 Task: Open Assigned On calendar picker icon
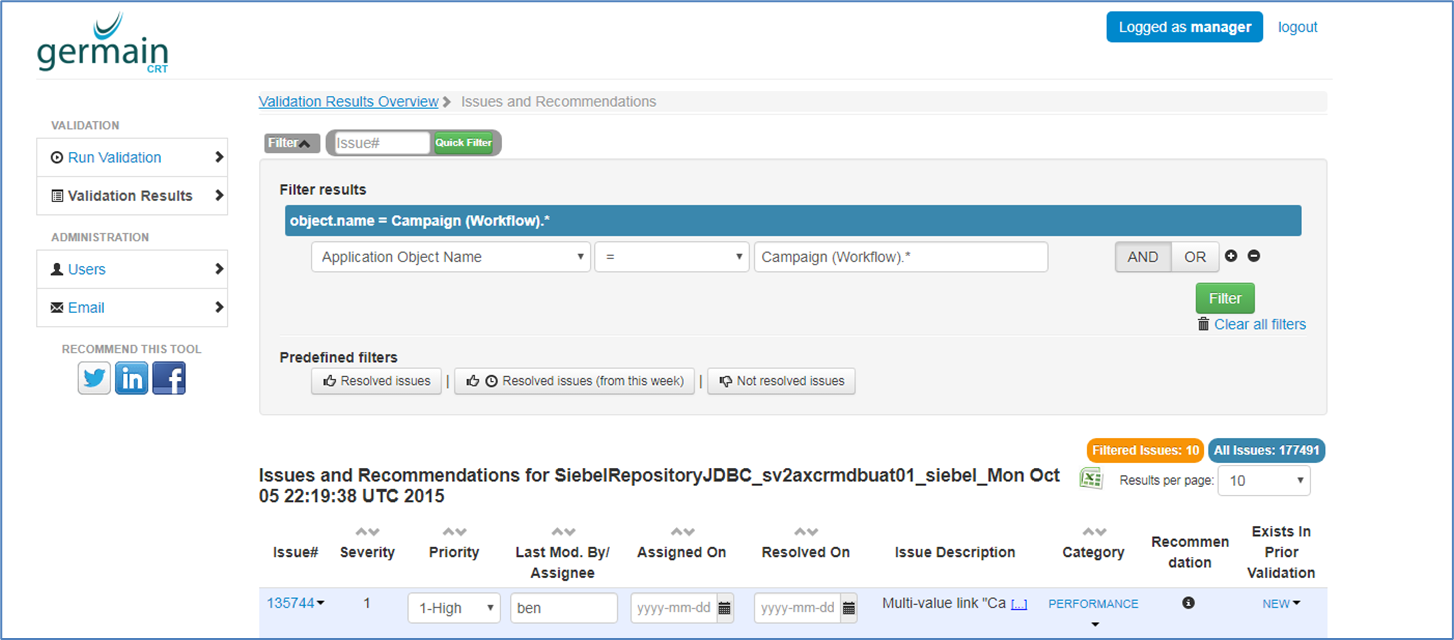[x=725, y=608]
